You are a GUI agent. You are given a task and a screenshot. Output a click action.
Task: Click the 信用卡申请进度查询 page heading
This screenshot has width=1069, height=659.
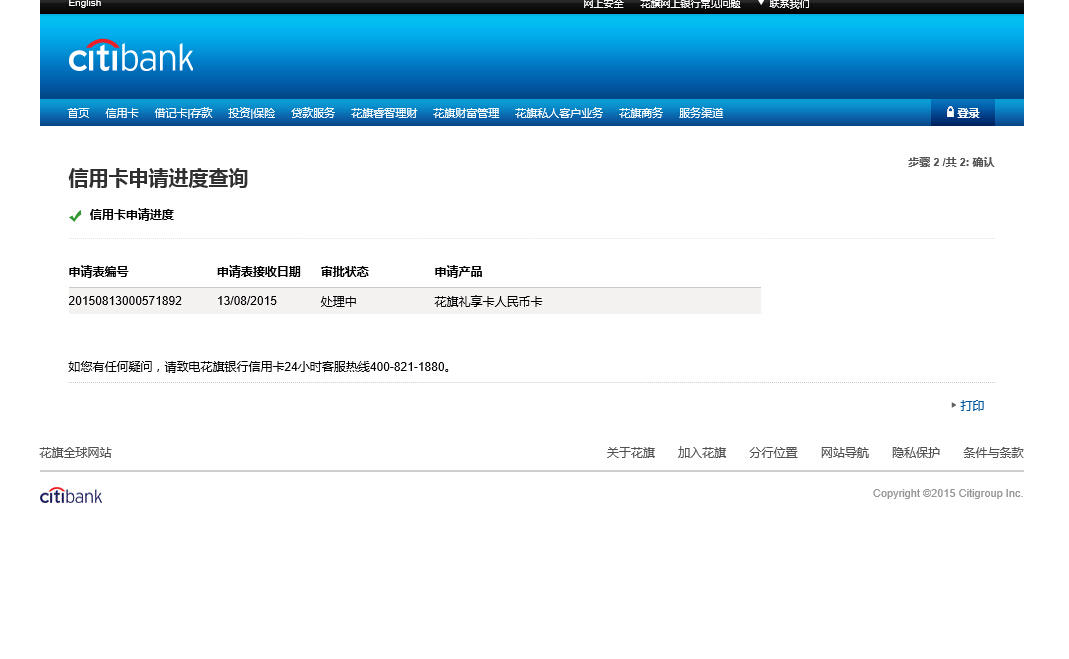click(x=157, y=179)
